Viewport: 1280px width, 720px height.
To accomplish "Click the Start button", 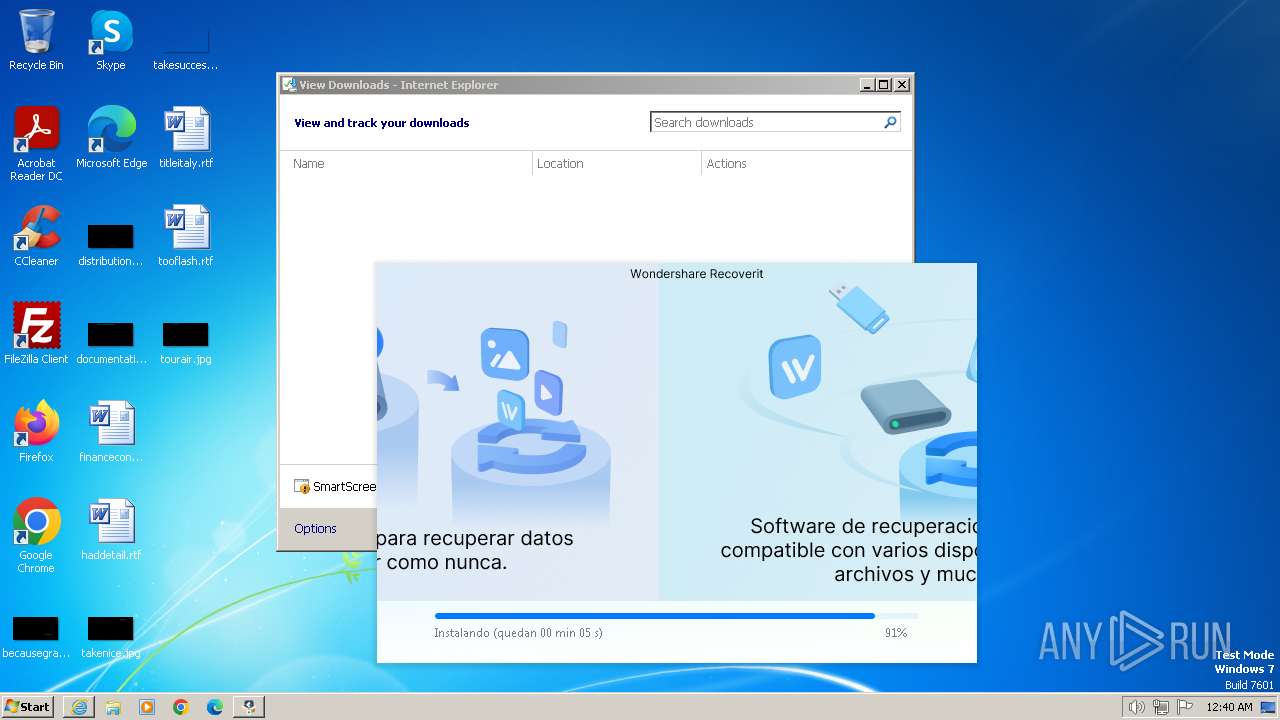I will (28, 706).
